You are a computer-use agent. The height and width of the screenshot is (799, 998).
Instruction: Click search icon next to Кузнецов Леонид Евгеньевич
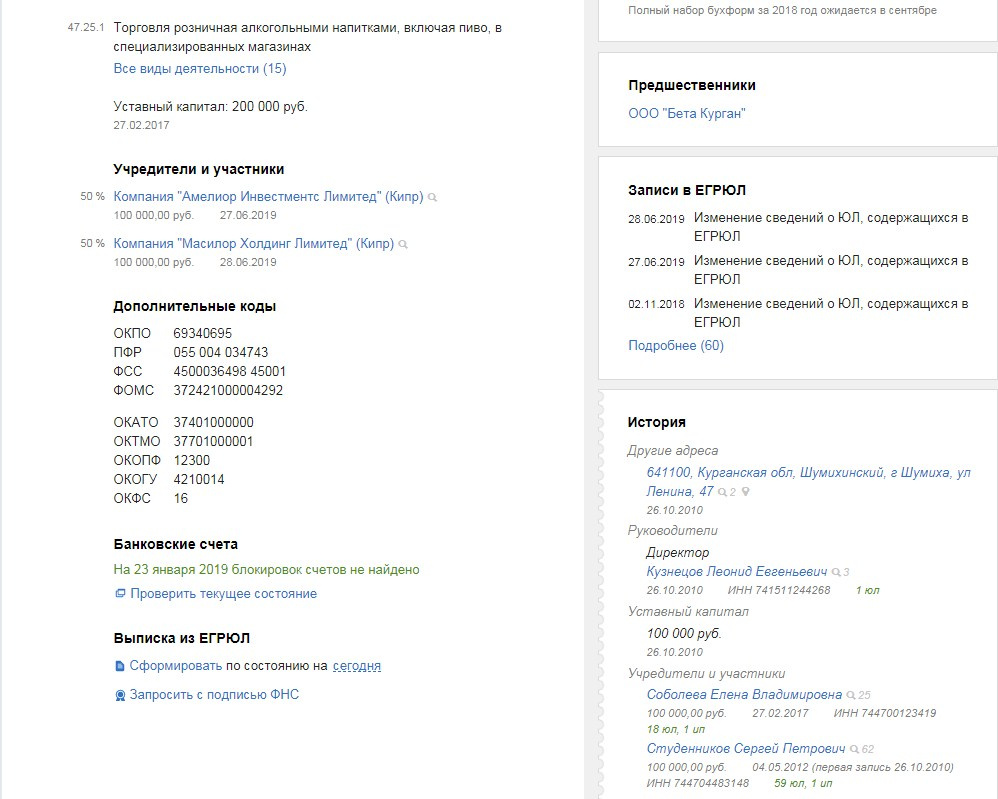coord(836,572)
